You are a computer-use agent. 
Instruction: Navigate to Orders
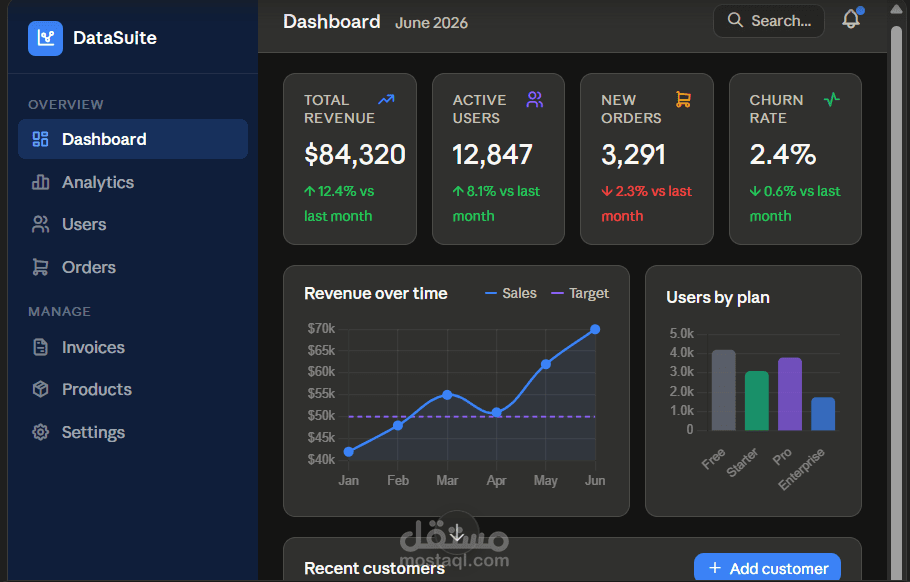(x=133, y=267)
